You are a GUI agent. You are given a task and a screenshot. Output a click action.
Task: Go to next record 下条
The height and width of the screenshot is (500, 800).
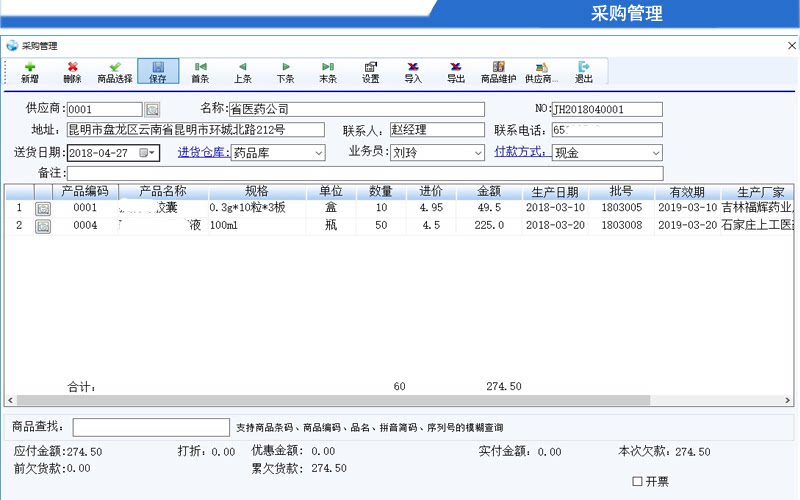click(x=285, y=72)
